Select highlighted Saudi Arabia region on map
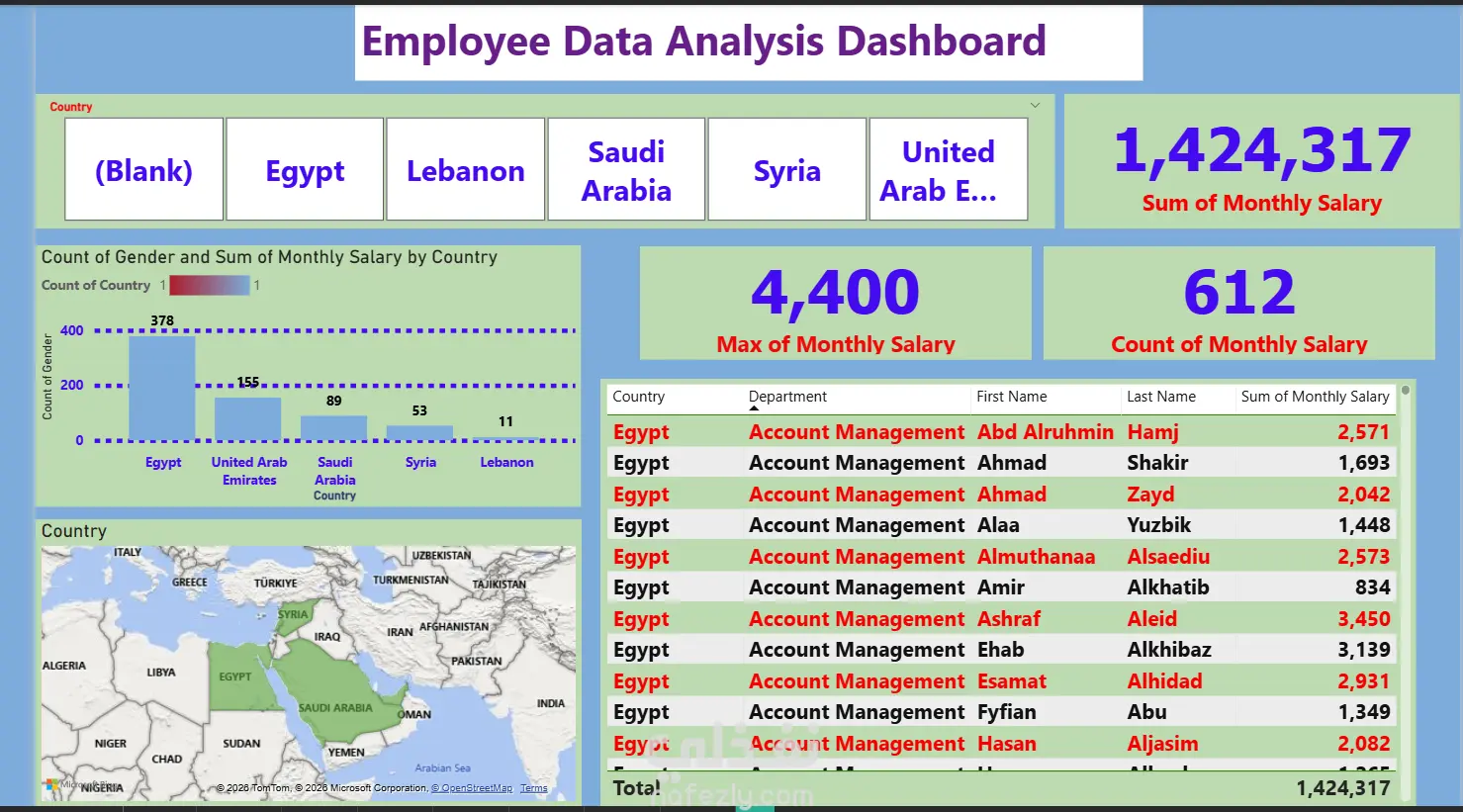 334,692
